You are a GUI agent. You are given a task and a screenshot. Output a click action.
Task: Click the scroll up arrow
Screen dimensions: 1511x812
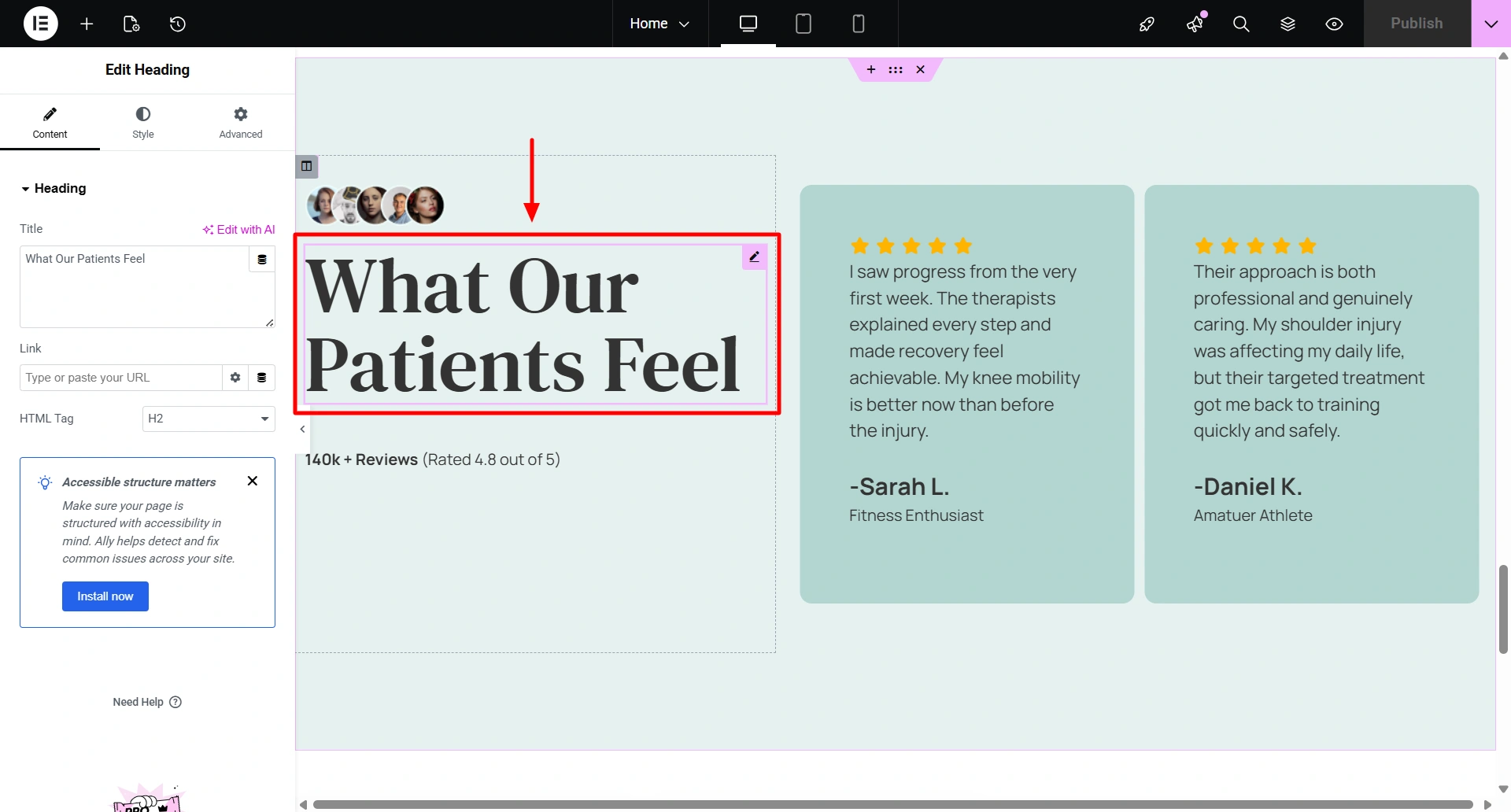[1503, 56]
